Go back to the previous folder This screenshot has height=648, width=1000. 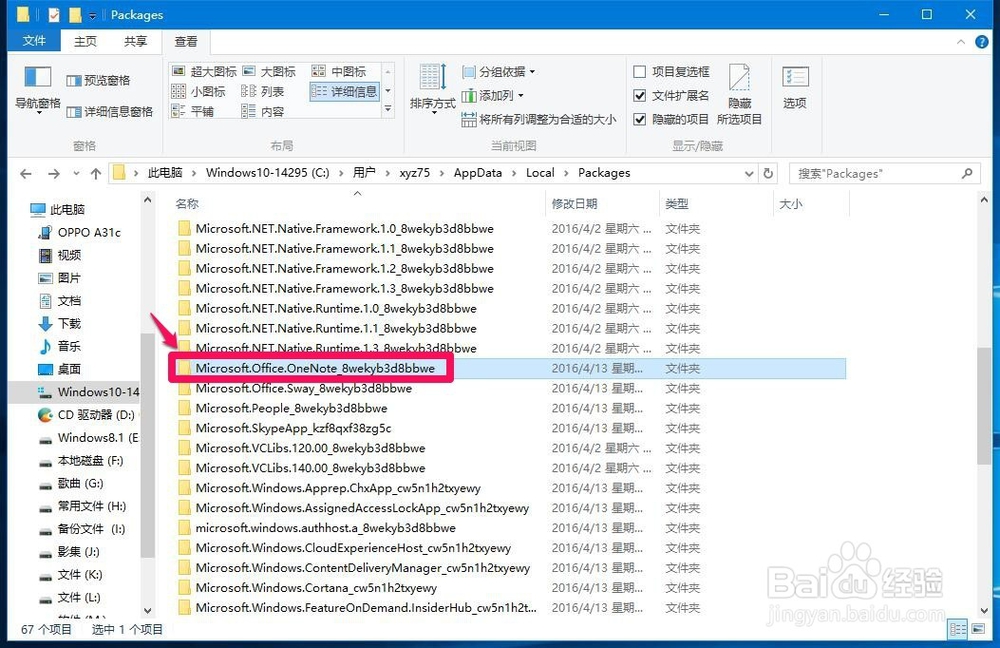26,173
